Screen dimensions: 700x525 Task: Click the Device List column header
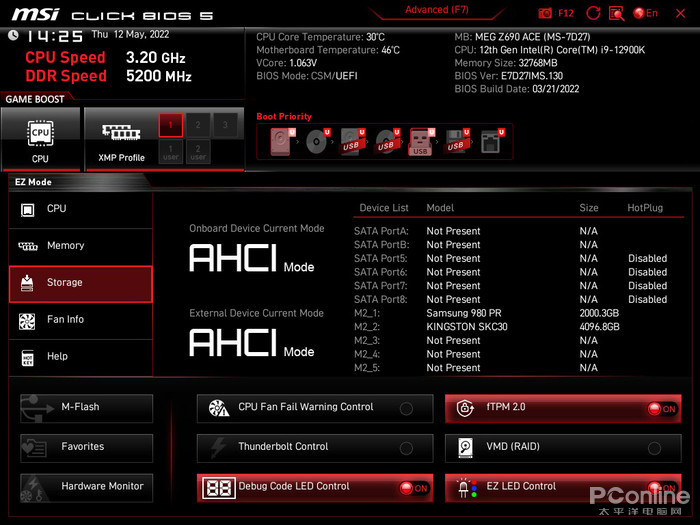pos(384,208)
